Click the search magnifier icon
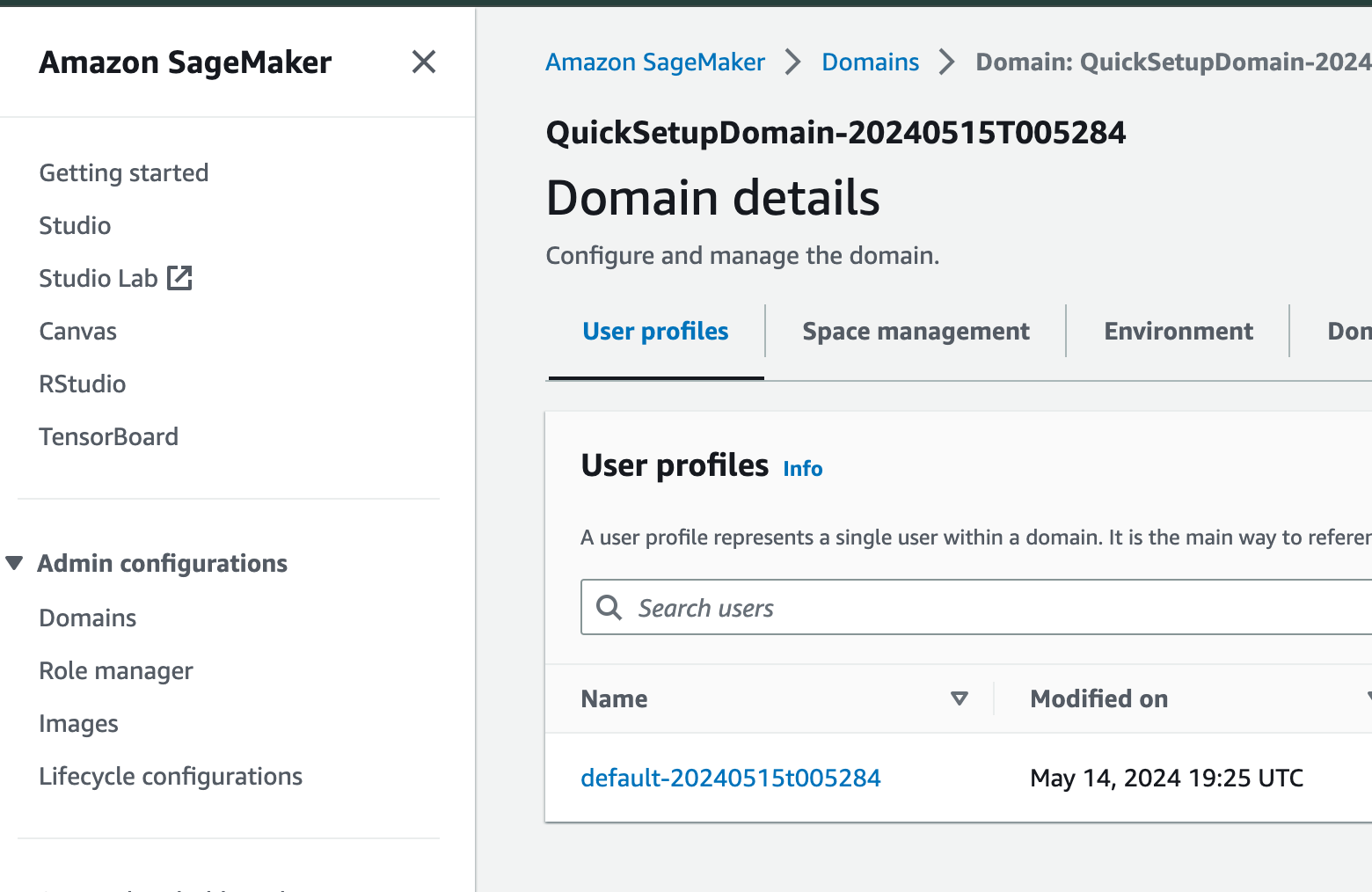The width and height of the screenshot is (1372, 892). (x=609, y=607)
